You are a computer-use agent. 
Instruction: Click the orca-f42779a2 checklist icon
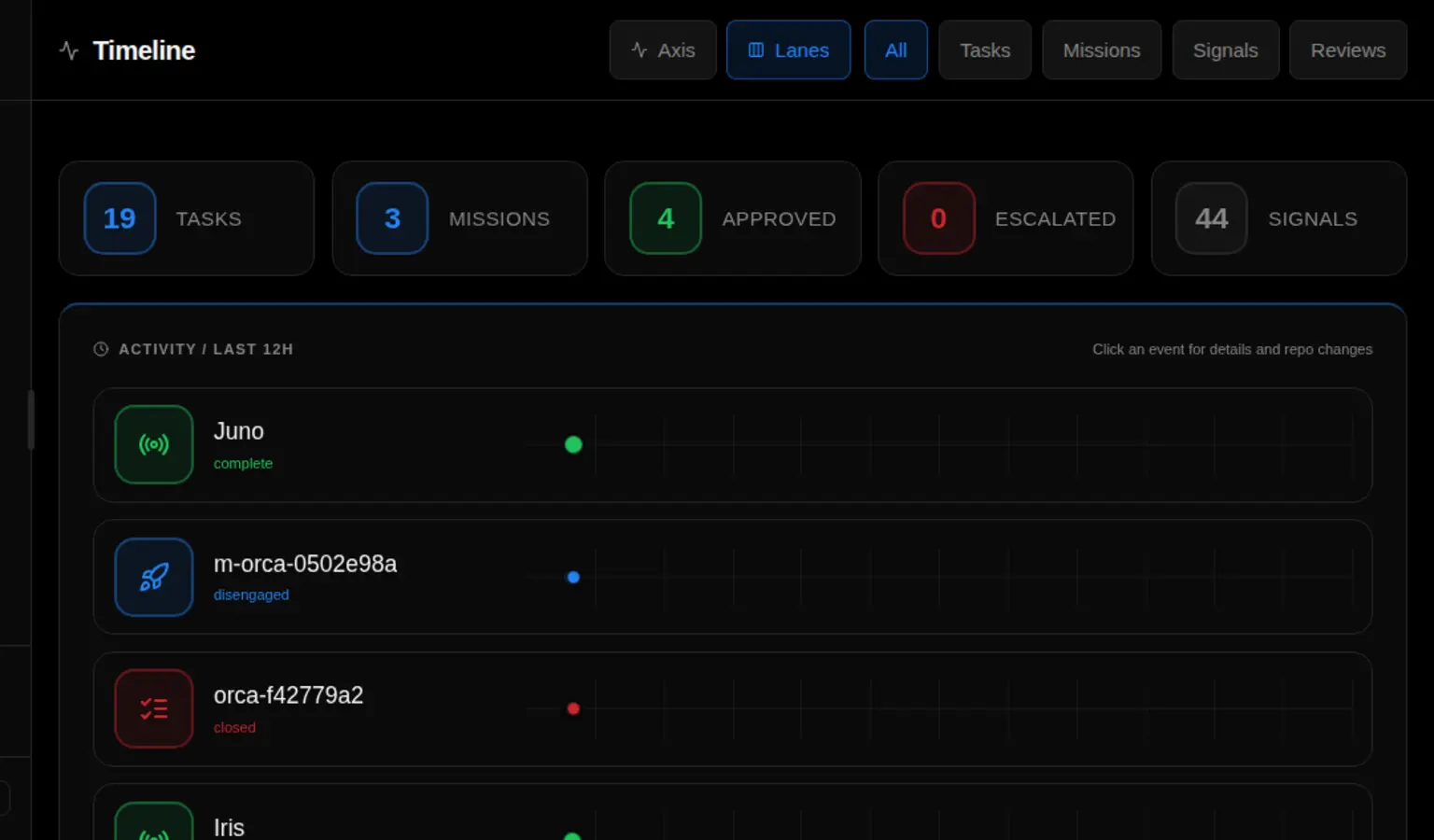tap(154, 708)
